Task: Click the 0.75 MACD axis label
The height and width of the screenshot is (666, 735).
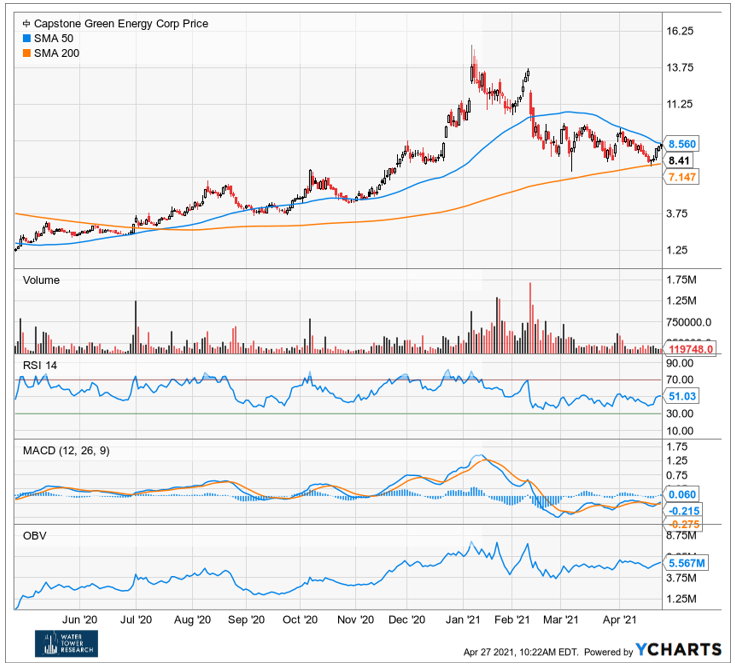Action: [x=677, y=475]
